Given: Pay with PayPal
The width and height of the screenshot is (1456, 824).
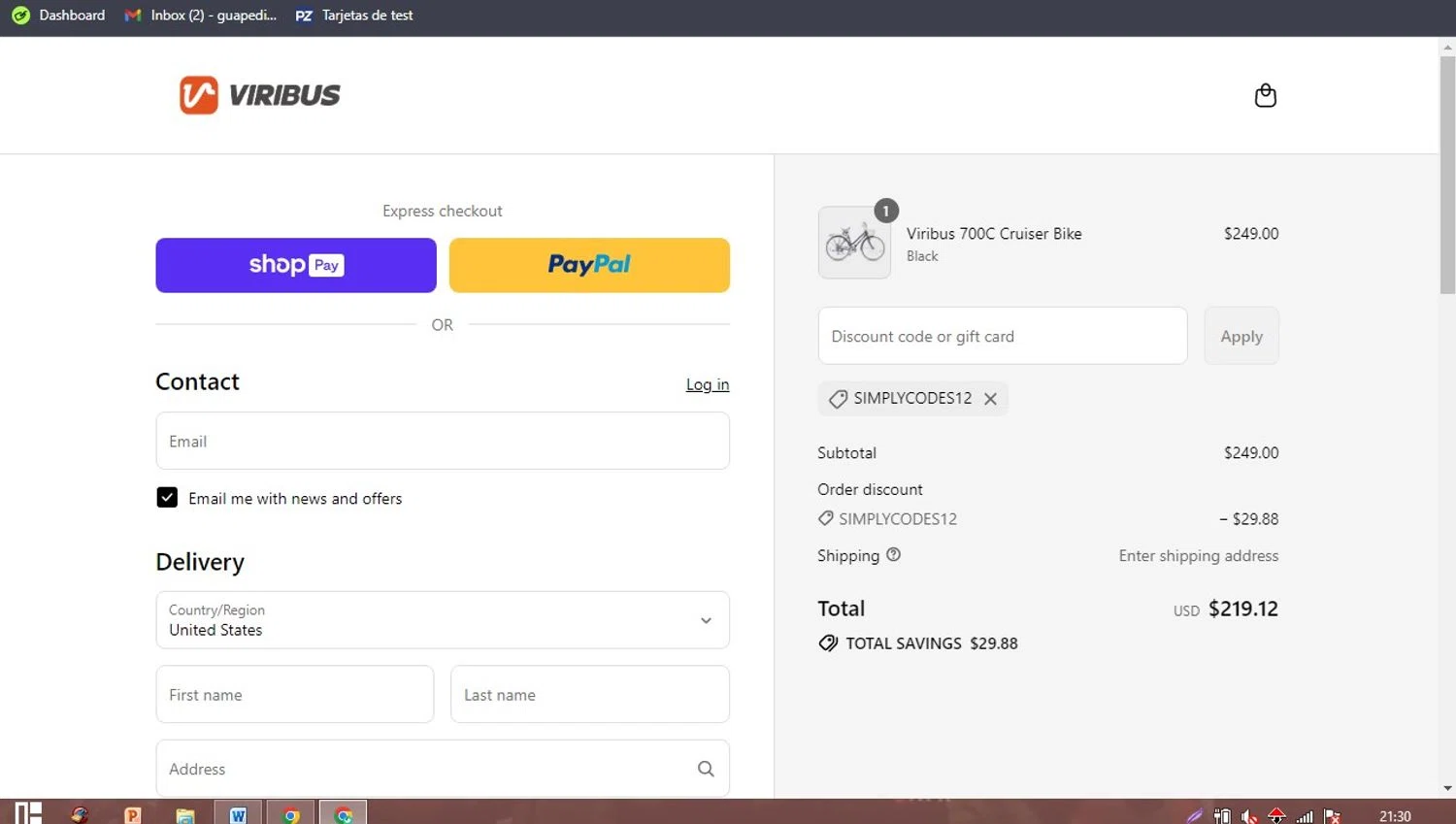Looking at the screenshot, I should tap(589, 265).
